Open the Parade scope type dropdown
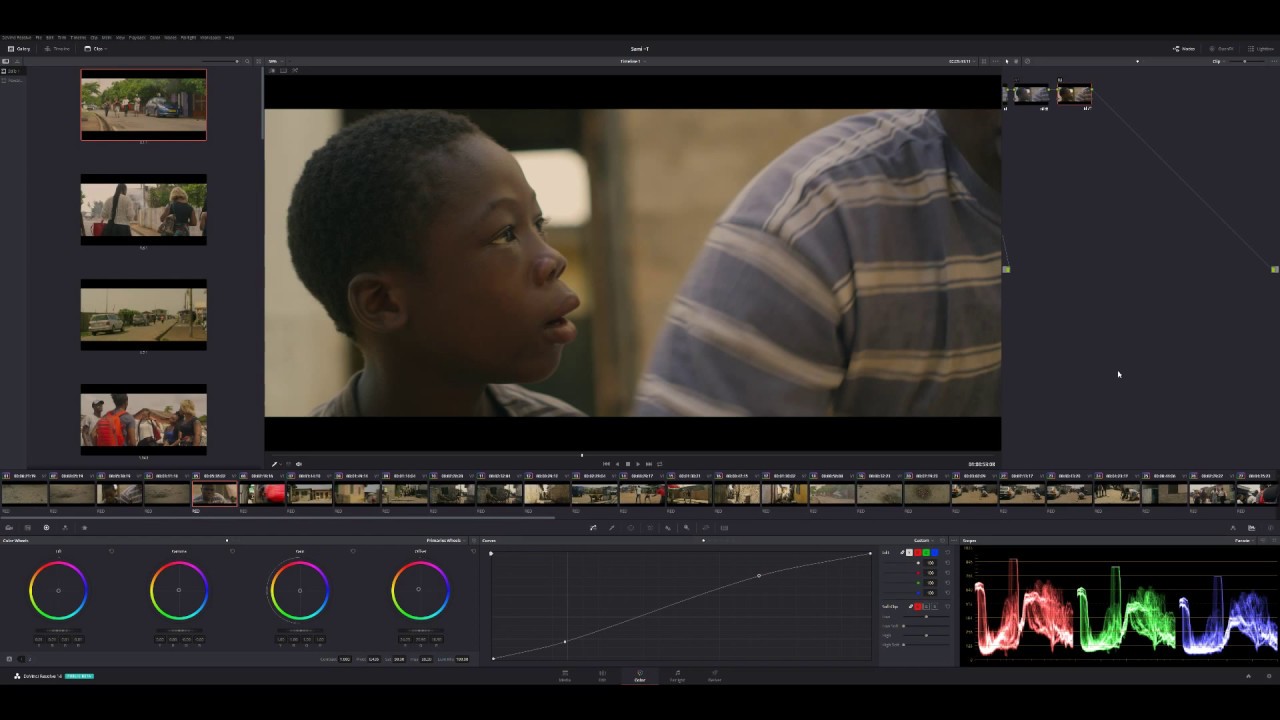1280x720 pixels. (1244, 540)
